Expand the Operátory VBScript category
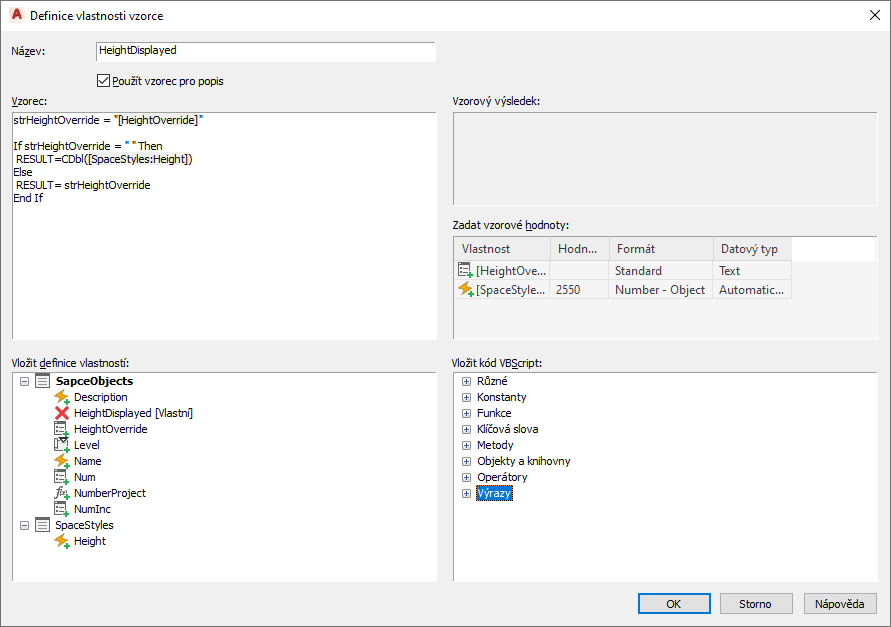 pyautogui.click(x=466, y=477)
